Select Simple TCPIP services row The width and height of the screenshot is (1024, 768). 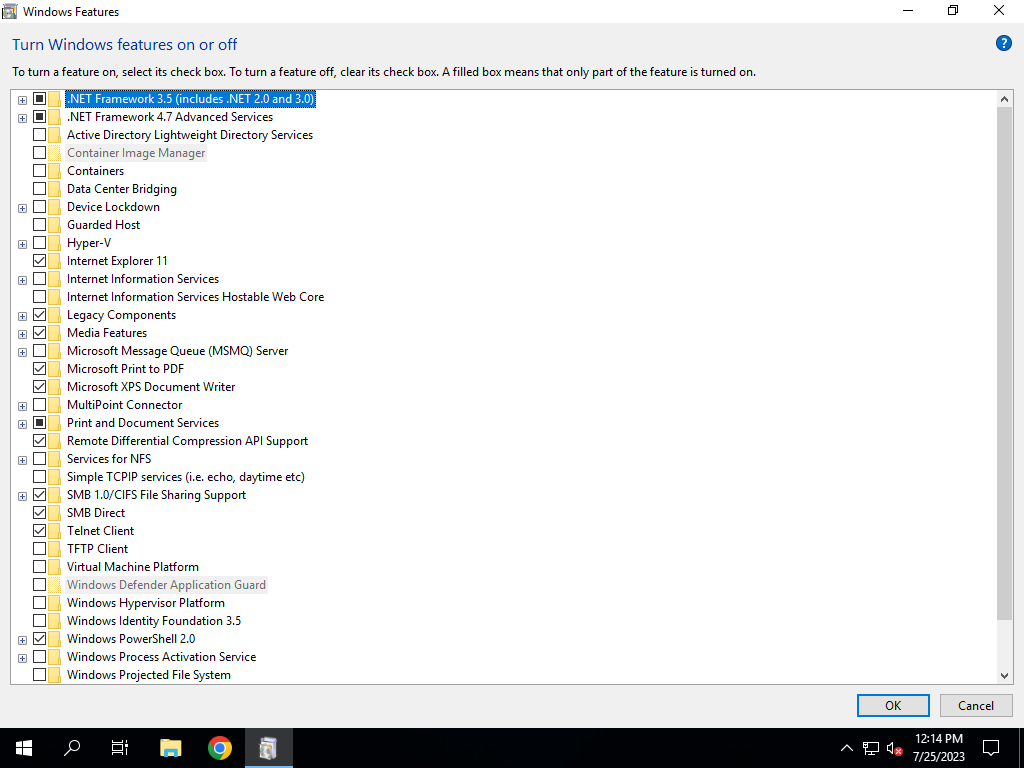pyautogui.click(x=185, y=477)
